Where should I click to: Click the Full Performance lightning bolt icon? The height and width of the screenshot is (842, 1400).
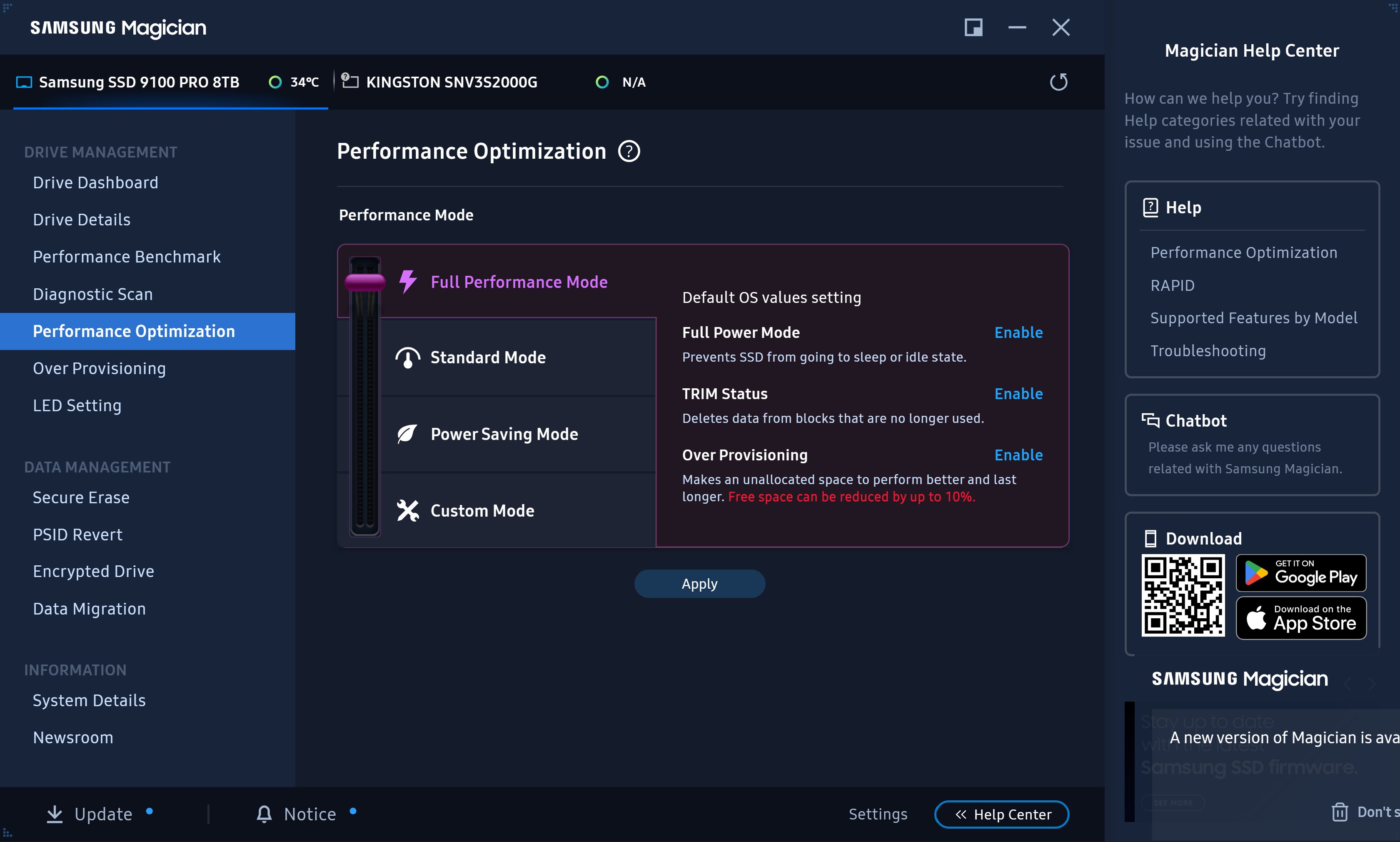(x=407, y=281)
